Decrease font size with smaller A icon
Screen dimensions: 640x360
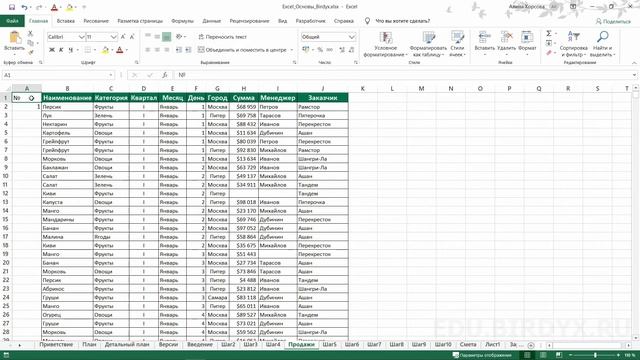point(132,37)
